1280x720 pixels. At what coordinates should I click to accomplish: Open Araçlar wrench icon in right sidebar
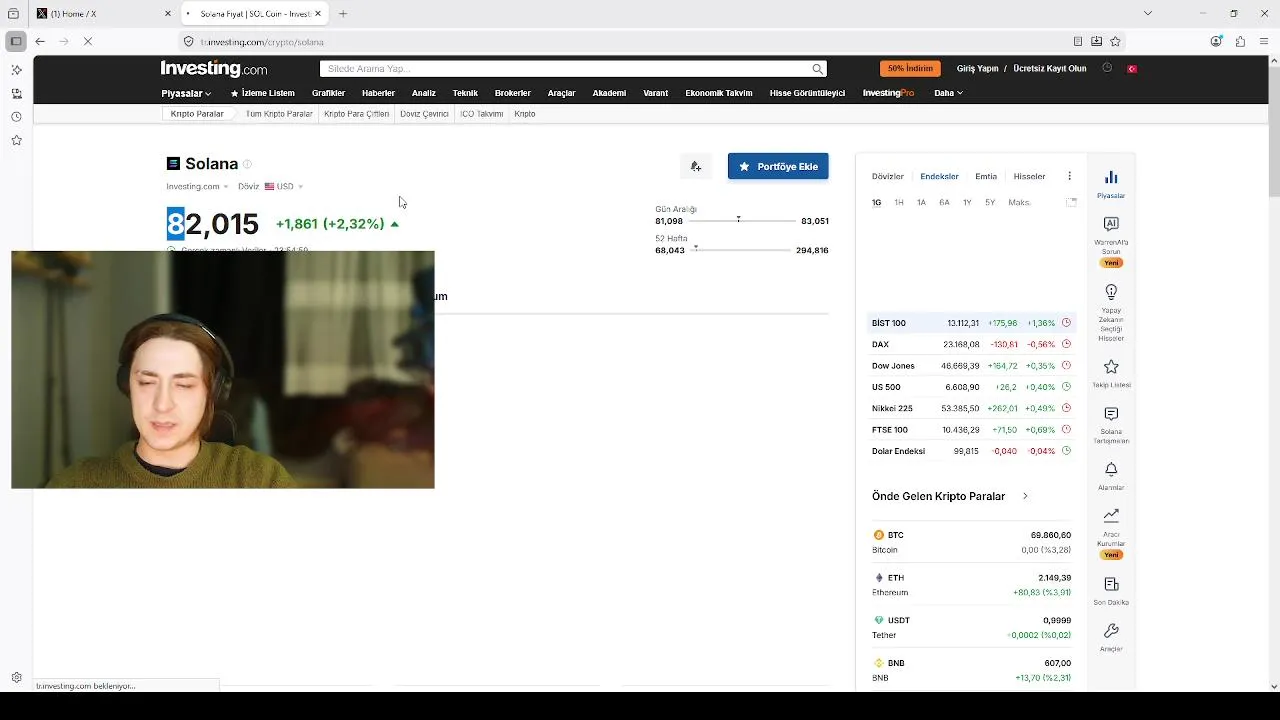pyautogui.click(x=1111, y=631)
